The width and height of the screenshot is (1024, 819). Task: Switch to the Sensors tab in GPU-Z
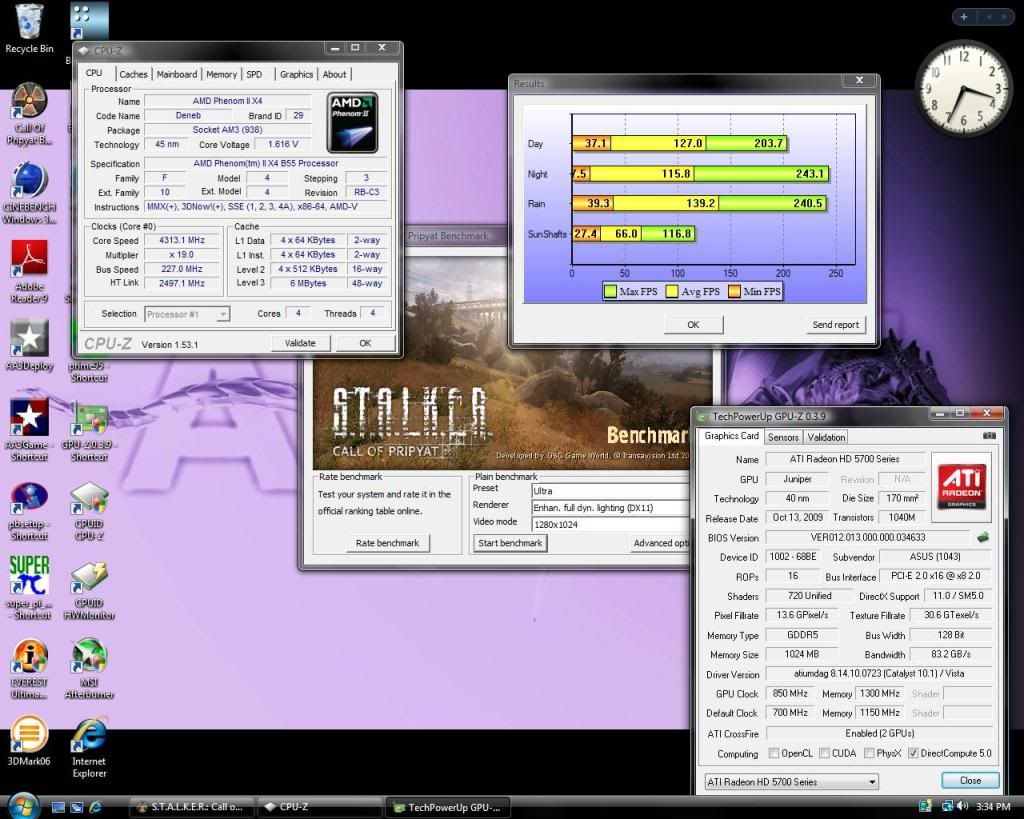(783, 437)
